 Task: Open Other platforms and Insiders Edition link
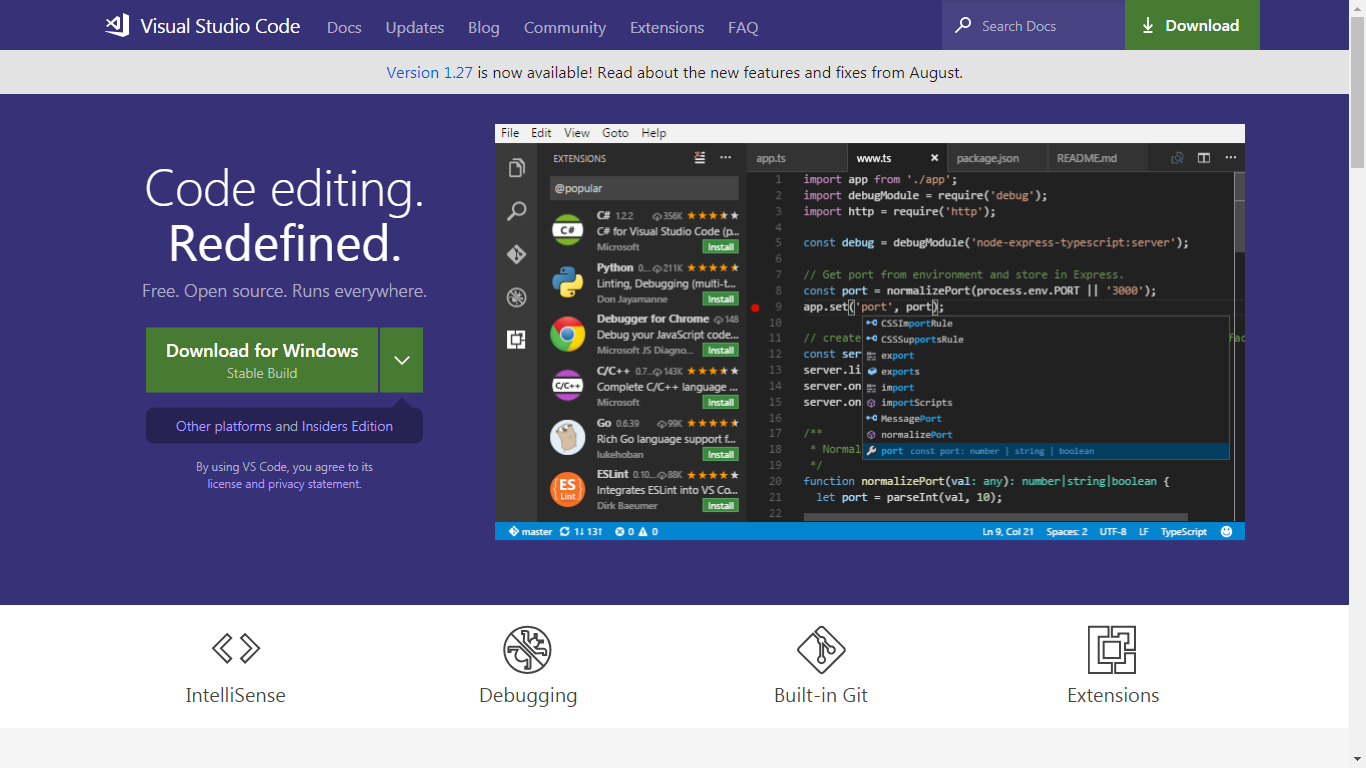pyautogui.click(x=284, y=426)
